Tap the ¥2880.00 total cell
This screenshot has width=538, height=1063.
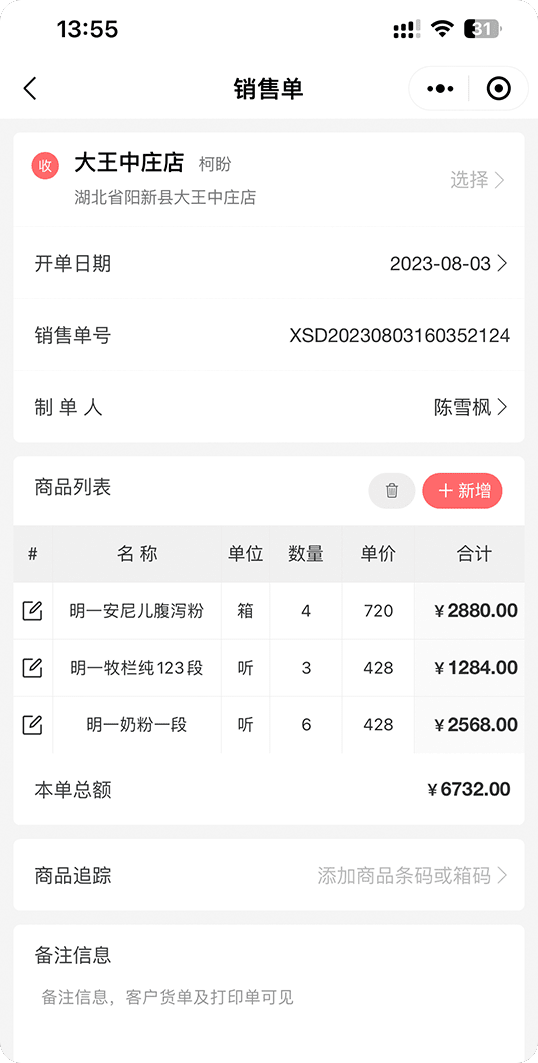coord(476,611)
